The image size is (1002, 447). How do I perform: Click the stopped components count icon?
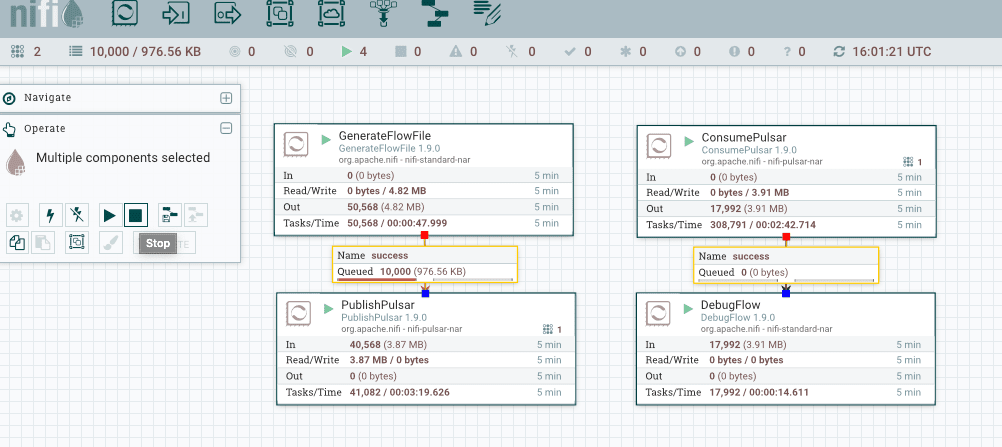pos(401,52)
